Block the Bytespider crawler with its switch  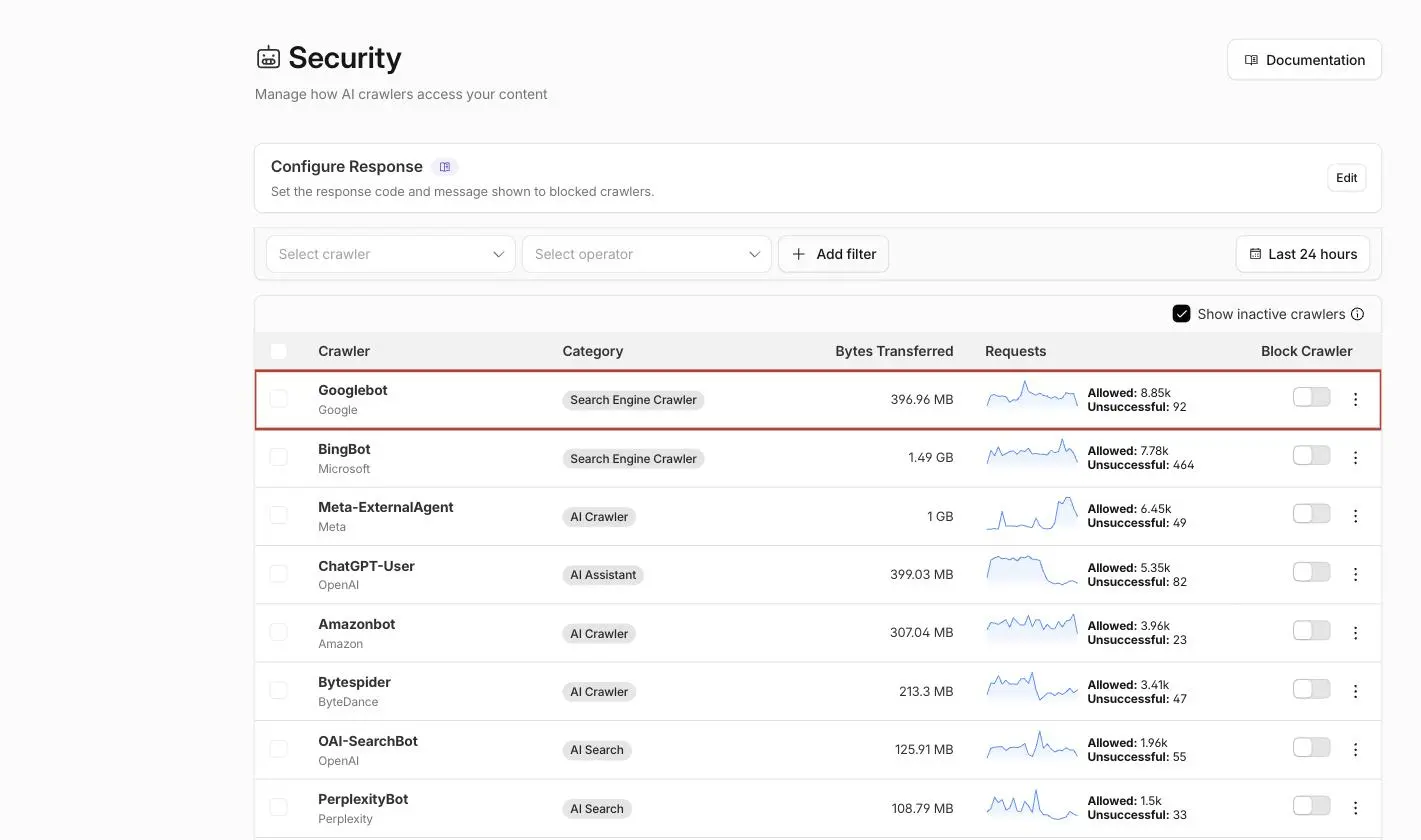click(1311, 688)
